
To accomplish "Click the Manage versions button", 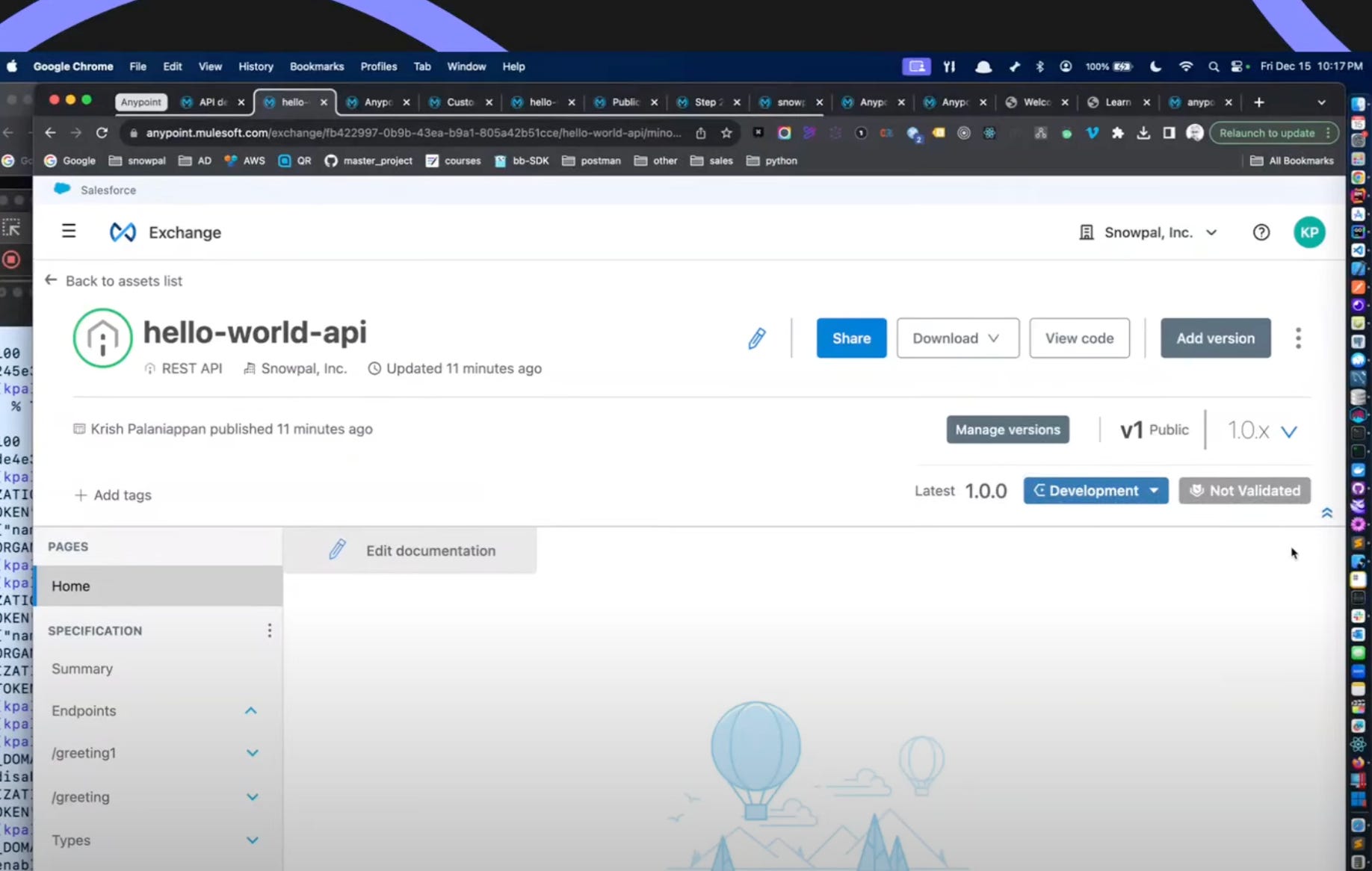I will [x=1007, y=430].
